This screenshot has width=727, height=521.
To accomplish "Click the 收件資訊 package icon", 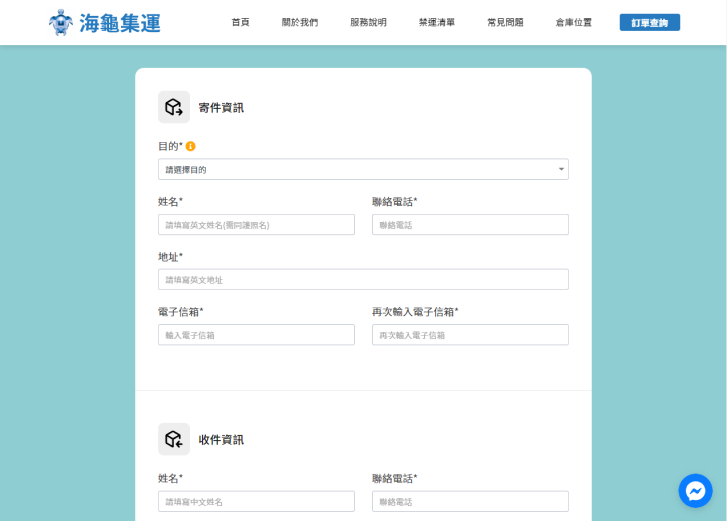I will [174, 439].
